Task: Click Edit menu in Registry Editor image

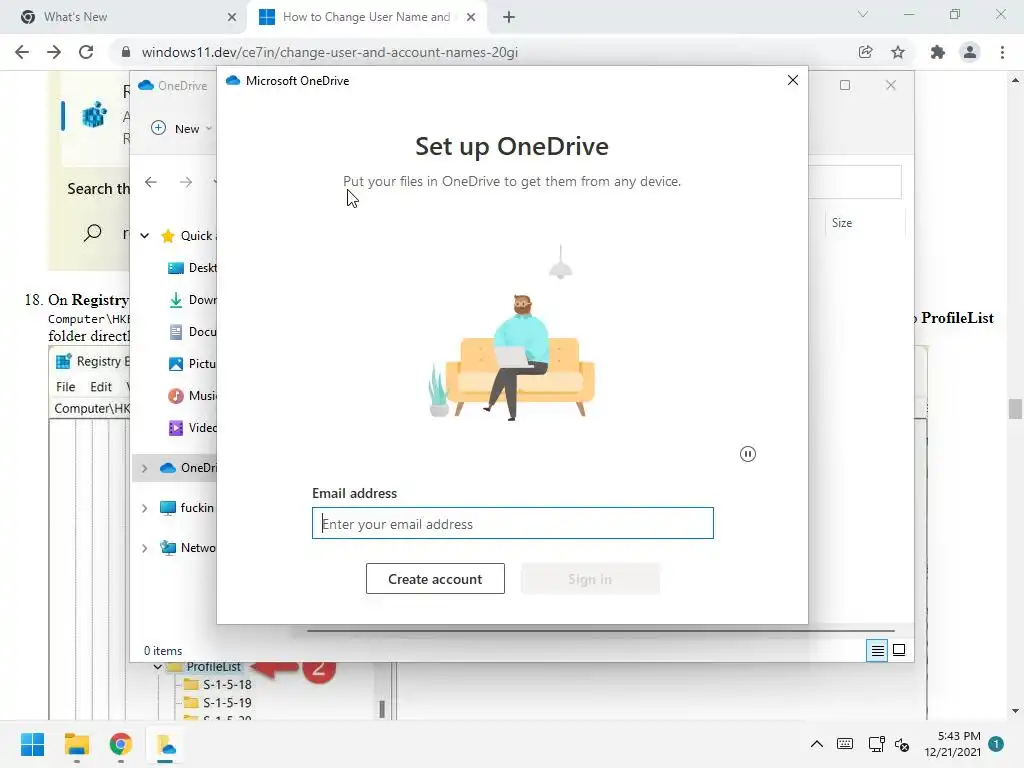Action: [101, 387]
